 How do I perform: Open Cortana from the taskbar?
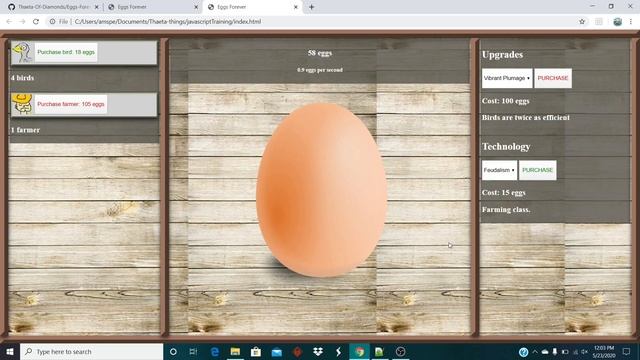pyautogui.click(x=173, y=351)
